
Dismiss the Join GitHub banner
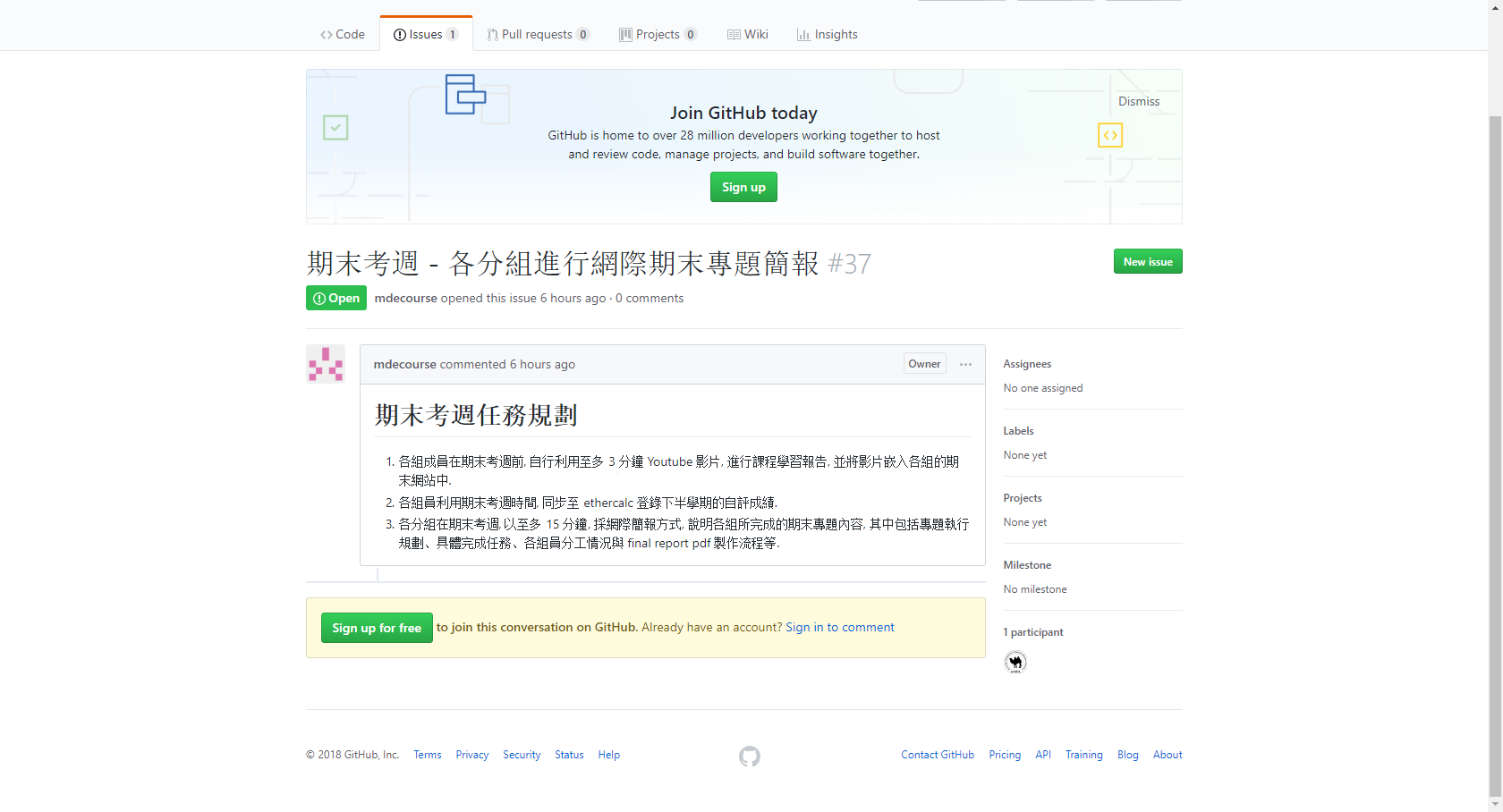(1139, 101)
